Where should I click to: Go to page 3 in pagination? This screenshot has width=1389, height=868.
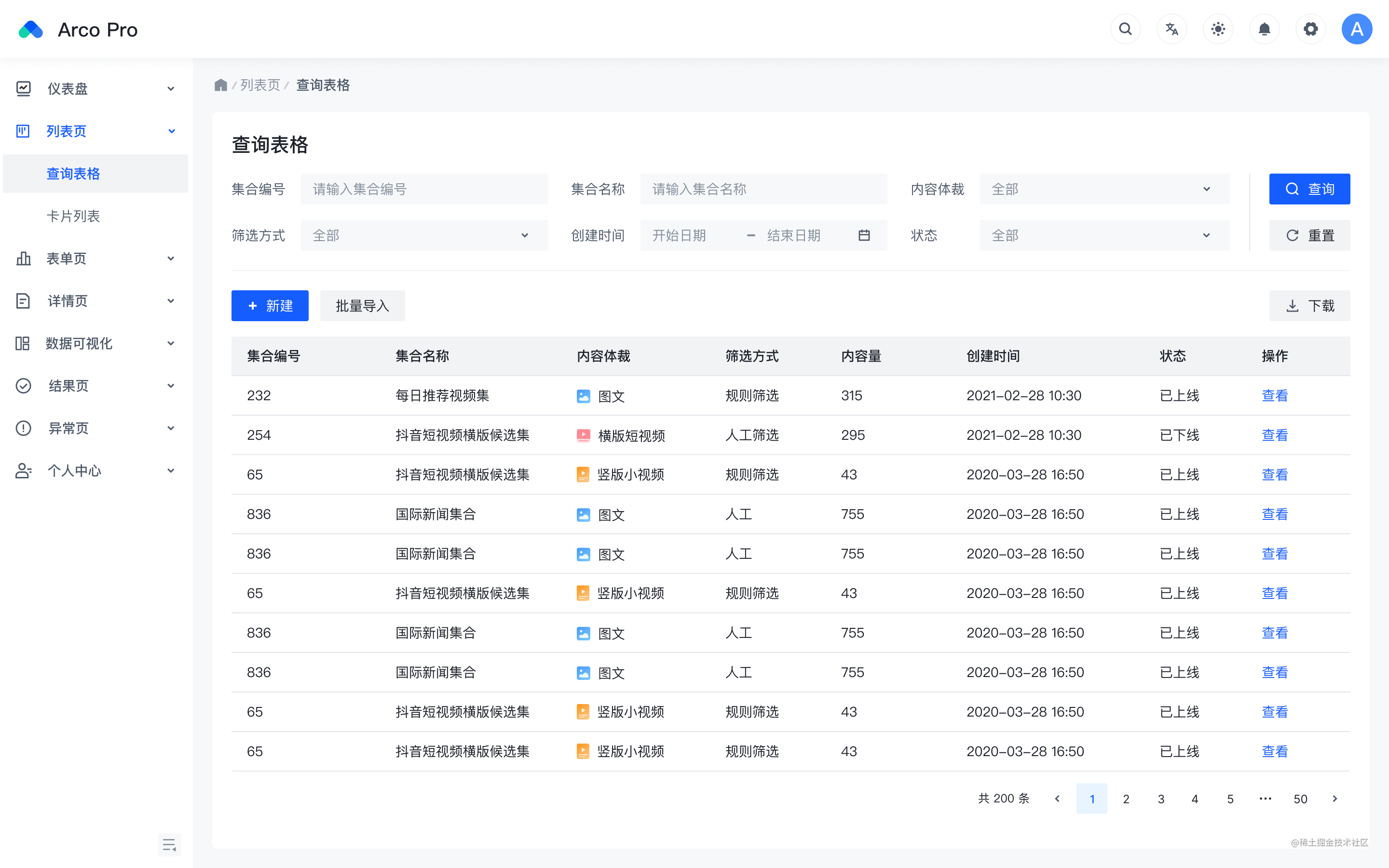tap(1160, 799)
